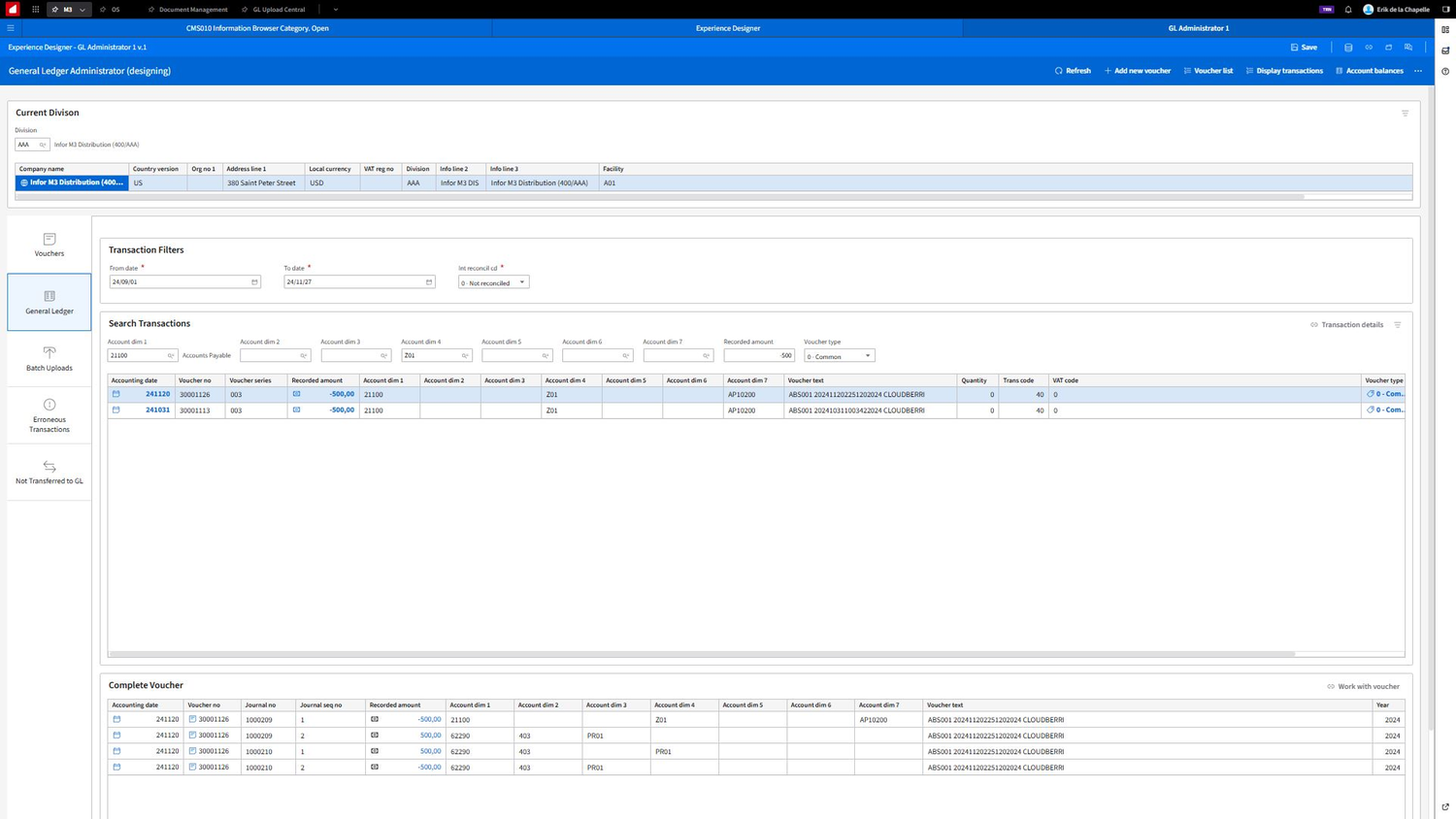Open the hamburger navigation menu
Screen dimensions: 1456x819
click(12, 27)
